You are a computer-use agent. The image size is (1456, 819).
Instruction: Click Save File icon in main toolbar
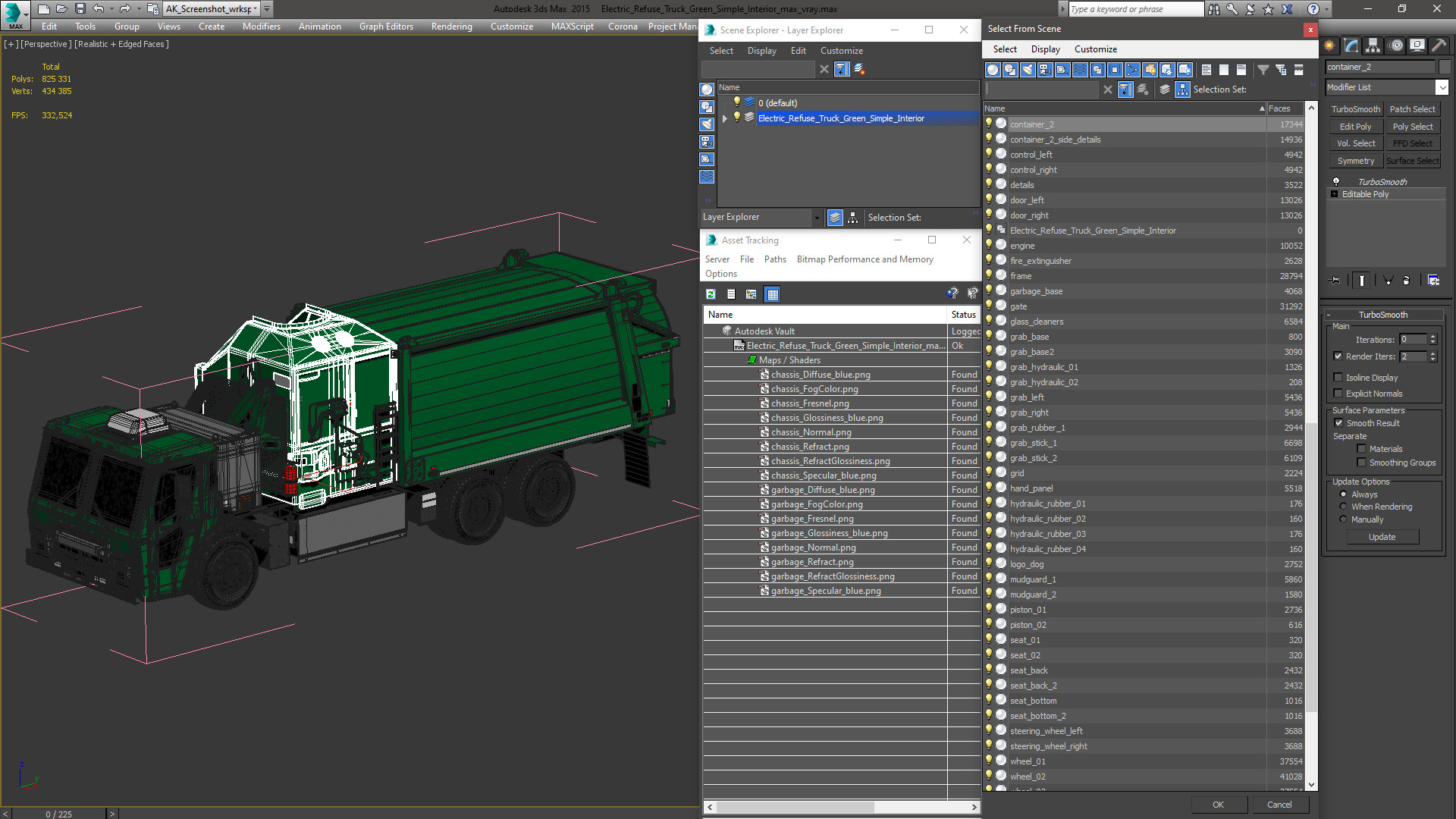pyautogui.click(x=80, y=9)
